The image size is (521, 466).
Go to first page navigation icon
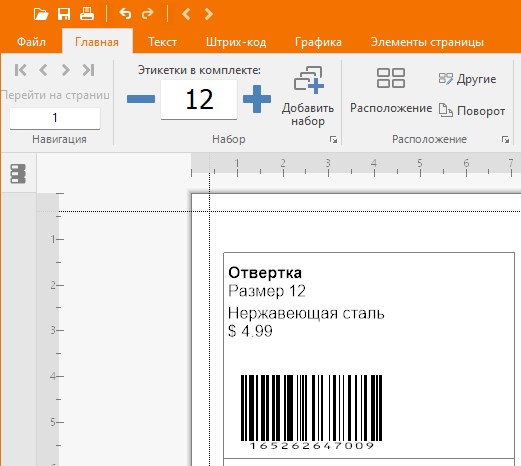click(21, 70)
